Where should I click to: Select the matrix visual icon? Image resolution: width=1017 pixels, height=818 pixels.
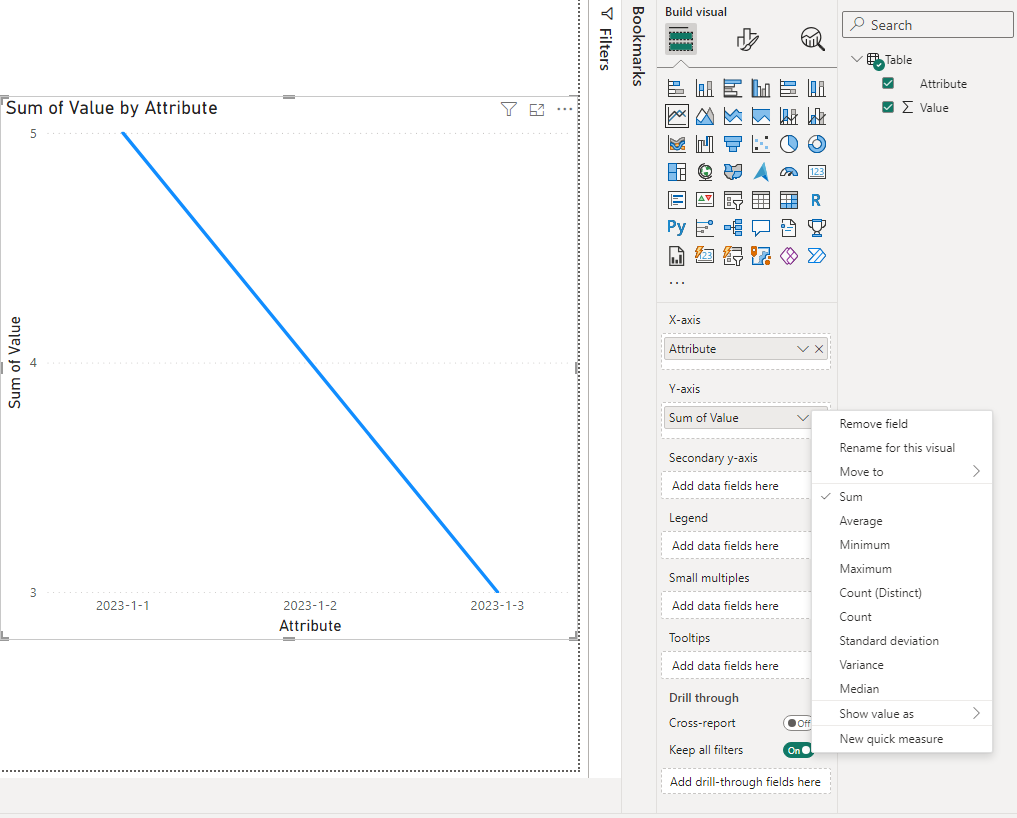(789, 200)
